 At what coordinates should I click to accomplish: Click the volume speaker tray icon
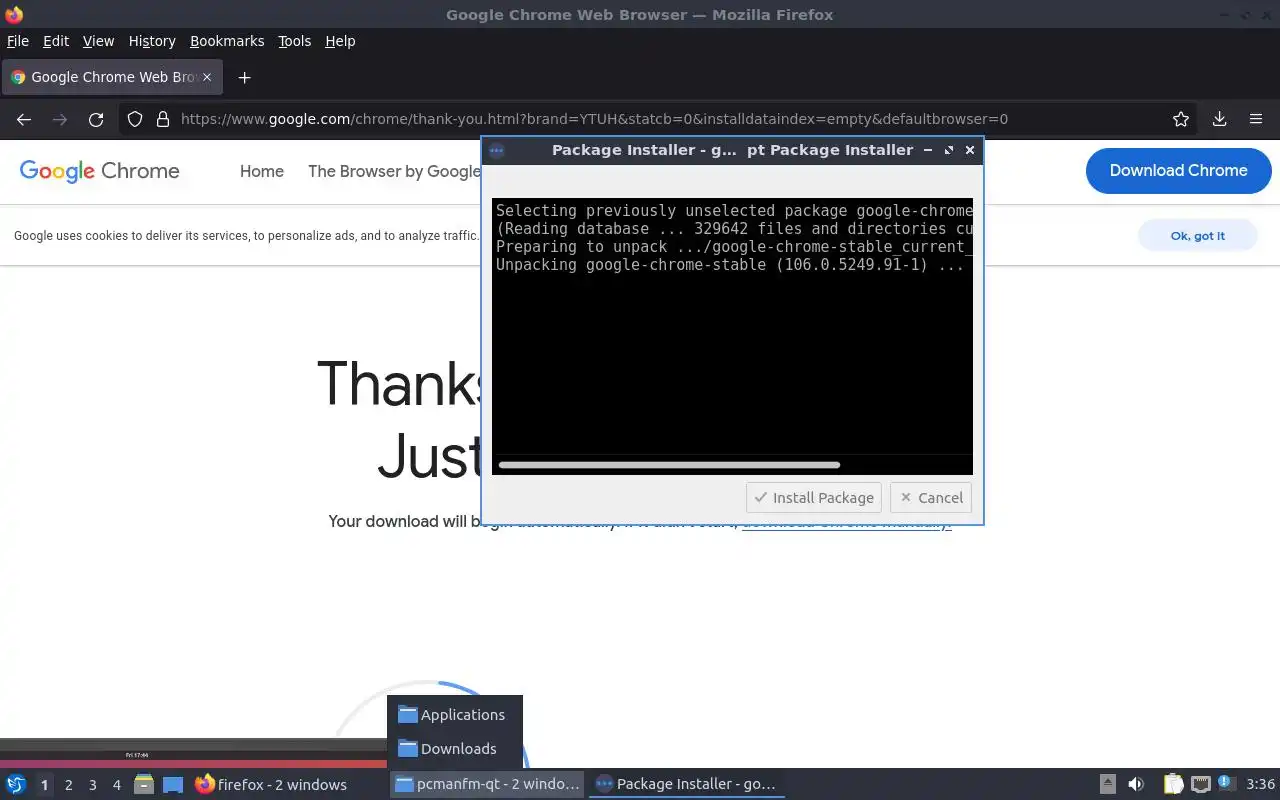point(1136,784)
